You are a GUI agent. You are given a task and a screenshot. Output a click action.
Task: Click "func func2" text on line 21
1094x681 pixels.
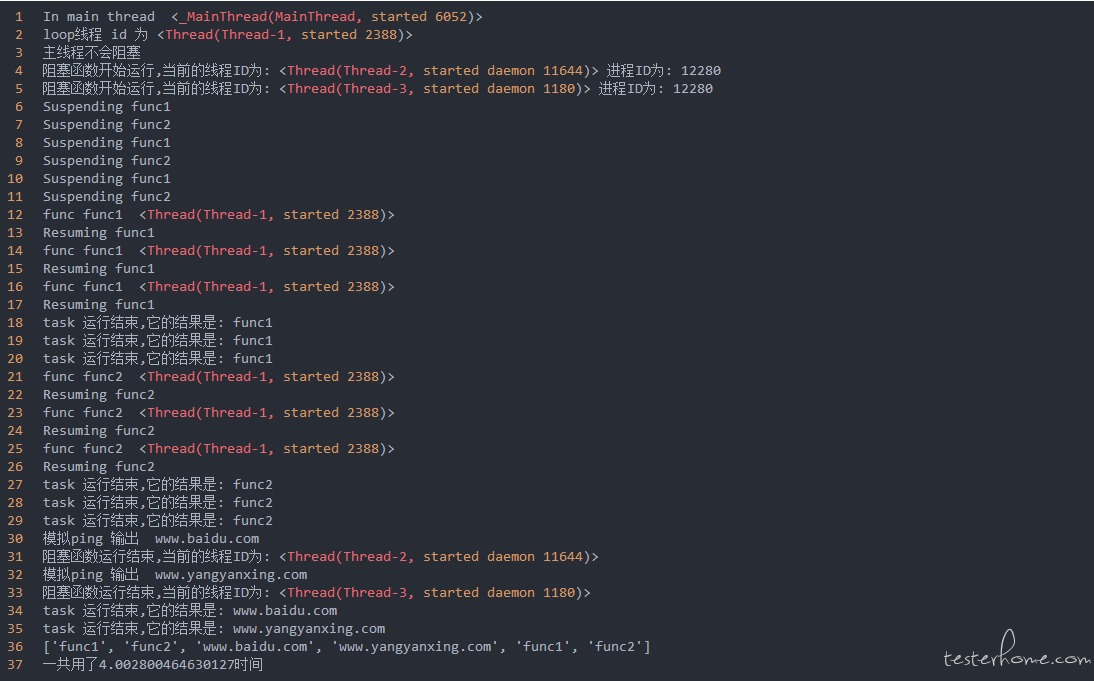82,377
